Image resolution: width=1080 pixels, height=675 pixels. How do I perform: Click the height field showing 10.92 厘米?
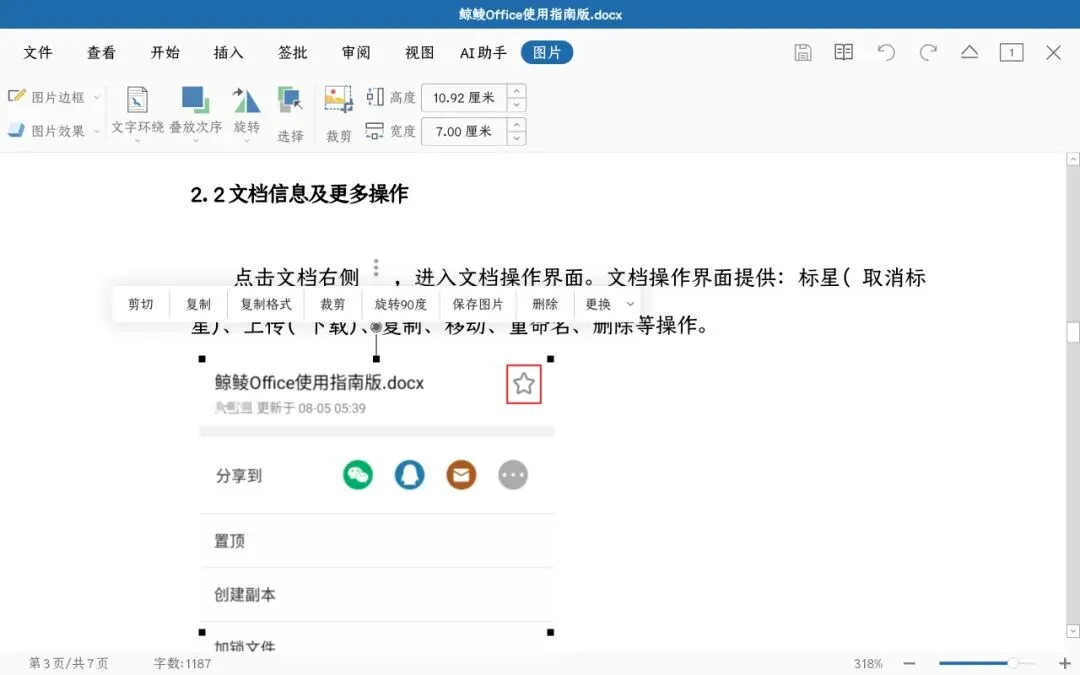tap(464, 98)
